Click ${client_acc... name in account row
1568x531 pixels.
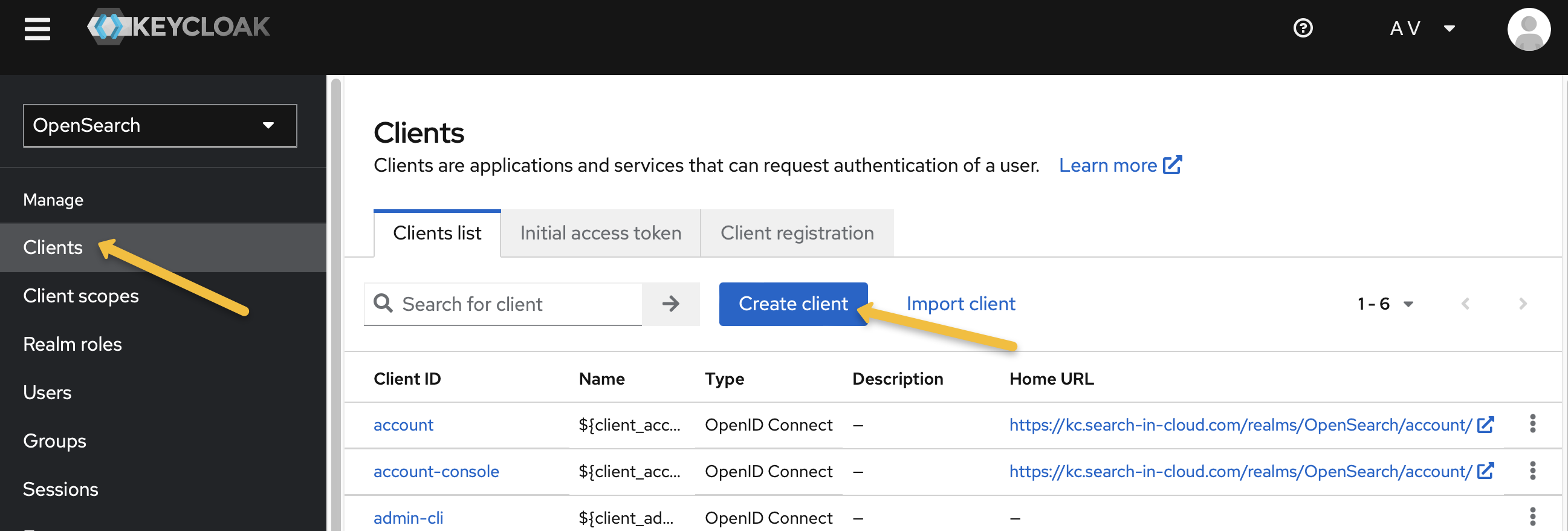click(629, 425)
